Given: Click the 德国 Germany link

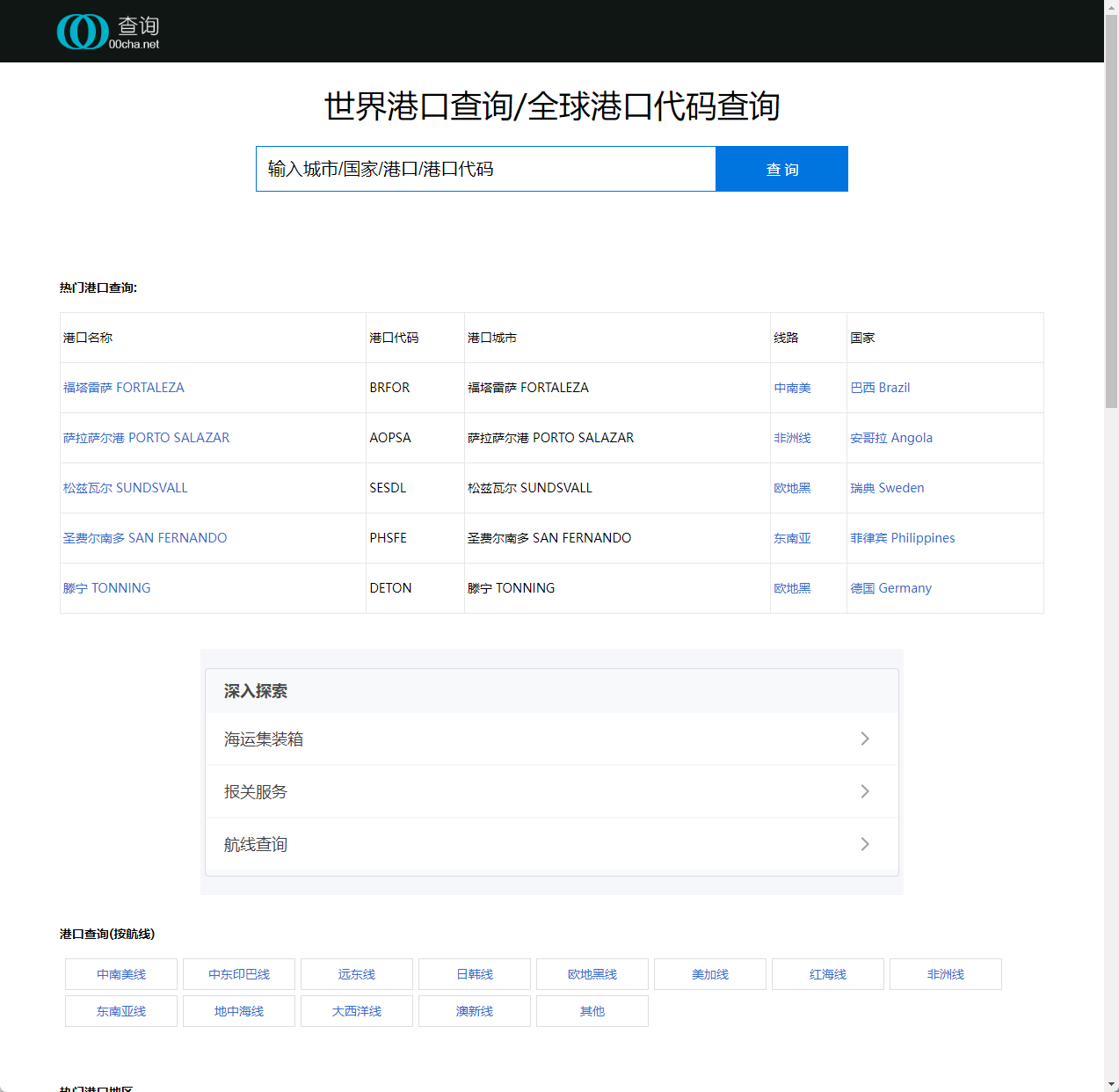Looking at the screenshot, I should point(890,587).
